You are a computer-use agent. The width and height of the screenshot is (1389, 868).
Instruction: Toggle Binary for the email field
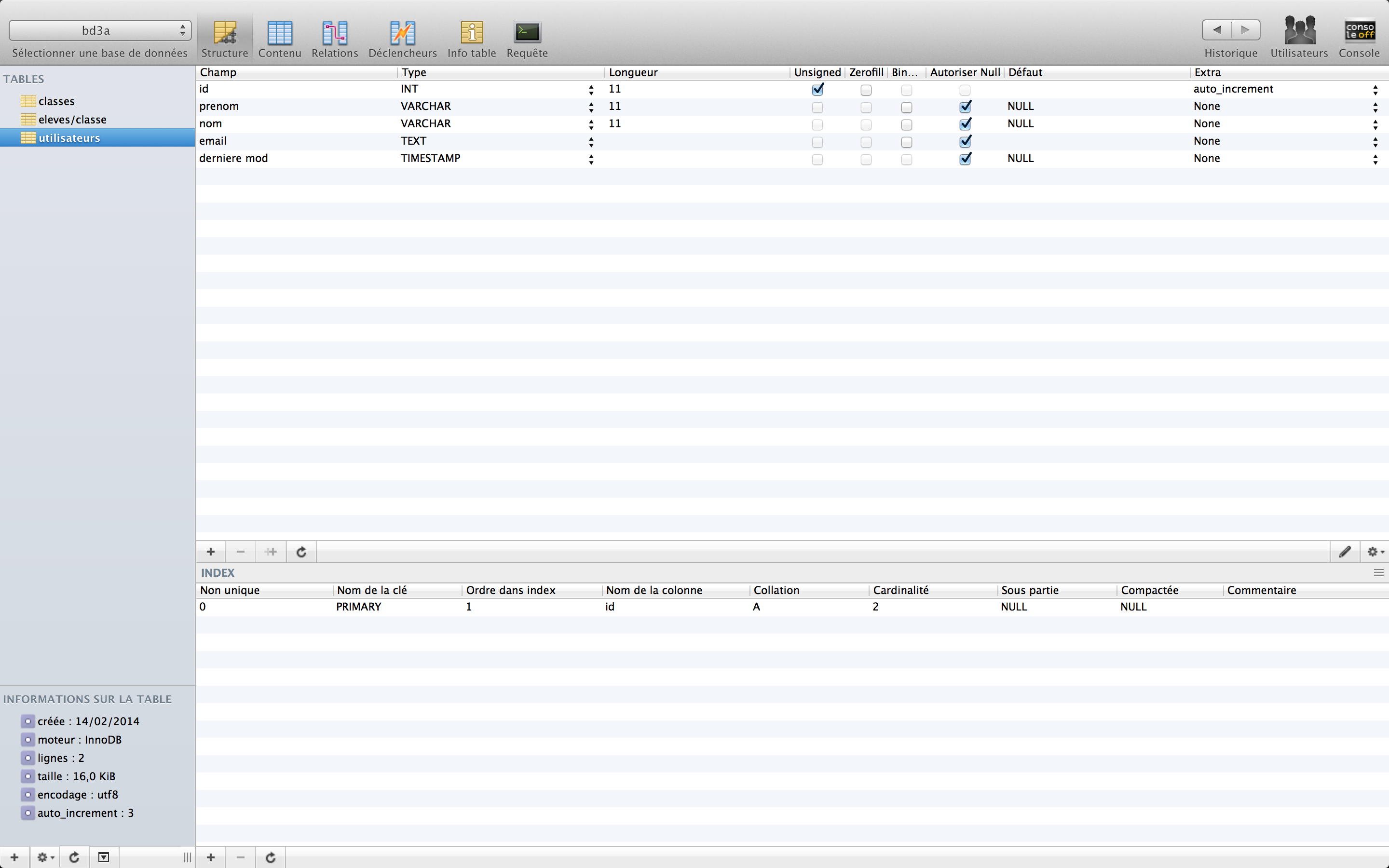(x=907, y=142)
